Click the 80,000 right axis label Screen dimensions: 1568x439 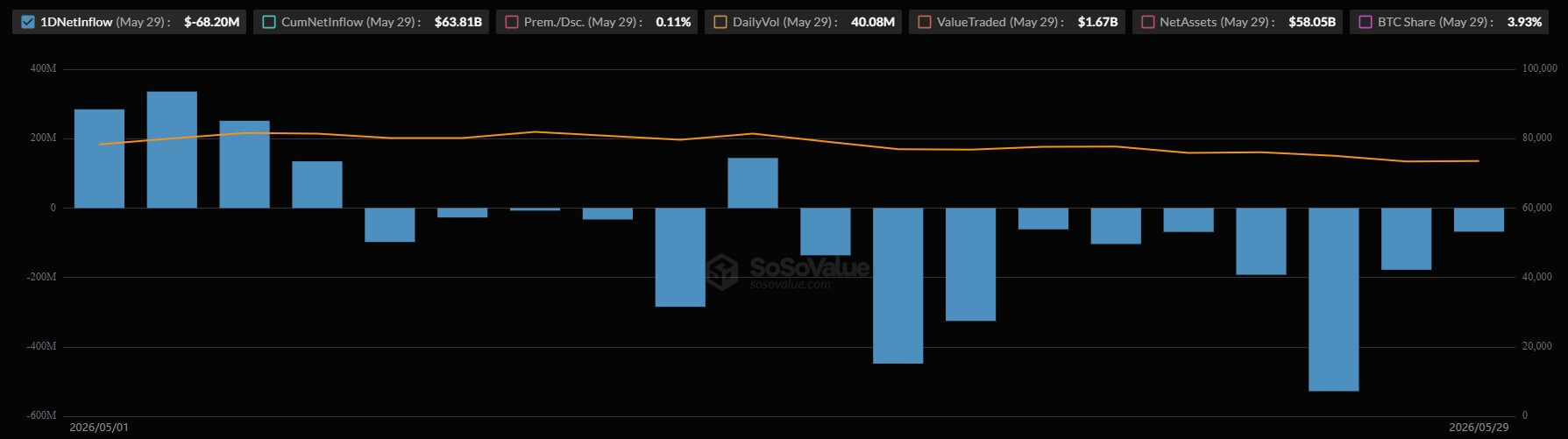point(1536,138)
